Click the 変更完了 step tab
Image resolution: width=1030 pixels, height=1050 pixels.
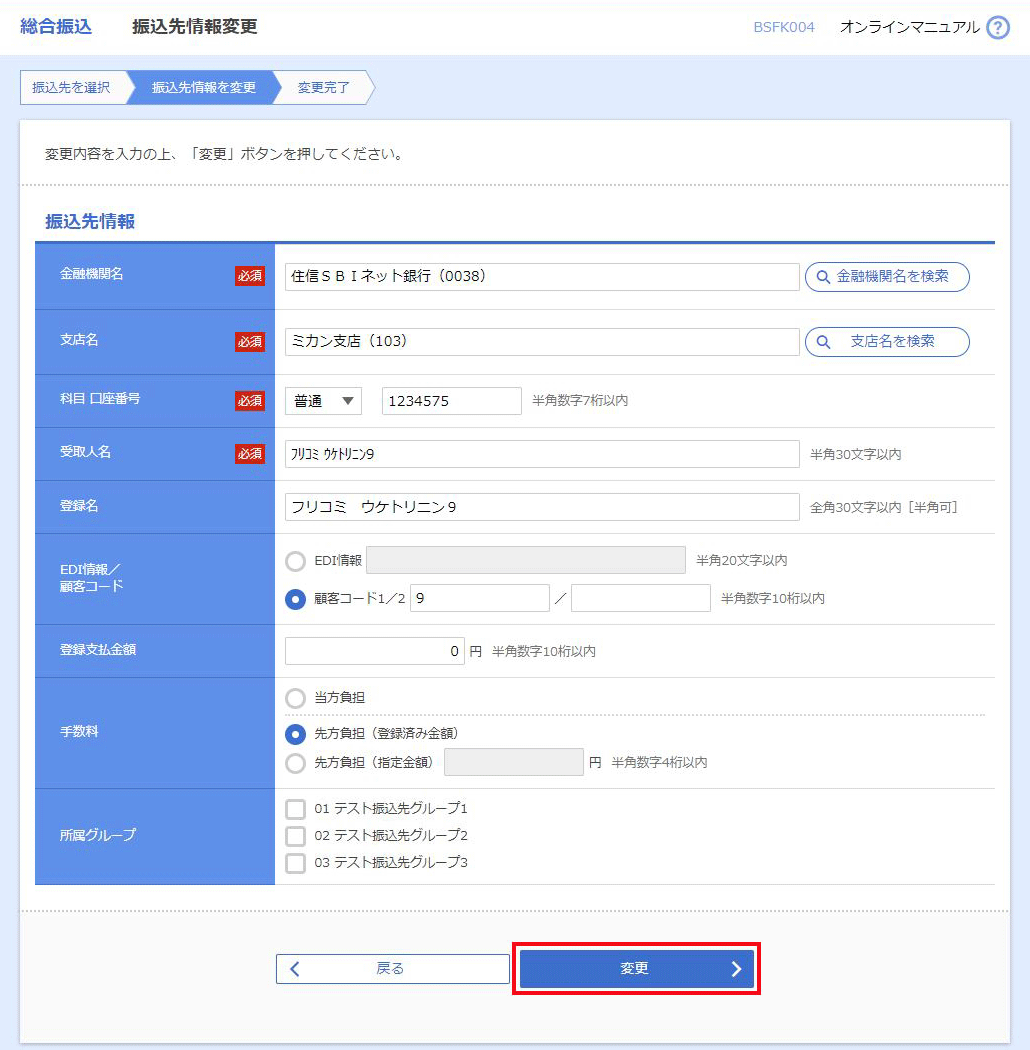click(324, 87)
